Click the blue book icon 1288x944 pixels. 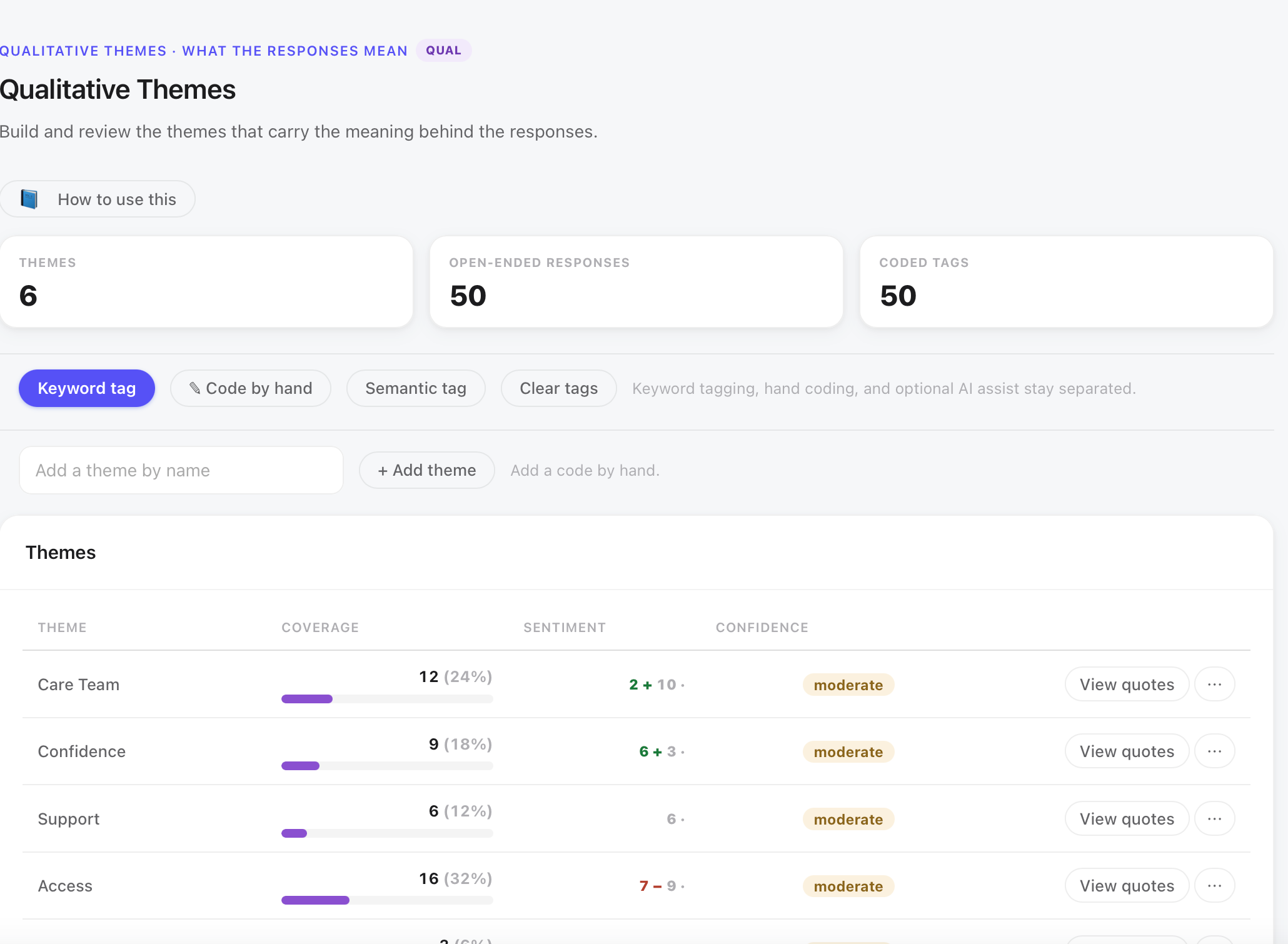[29, 199]
